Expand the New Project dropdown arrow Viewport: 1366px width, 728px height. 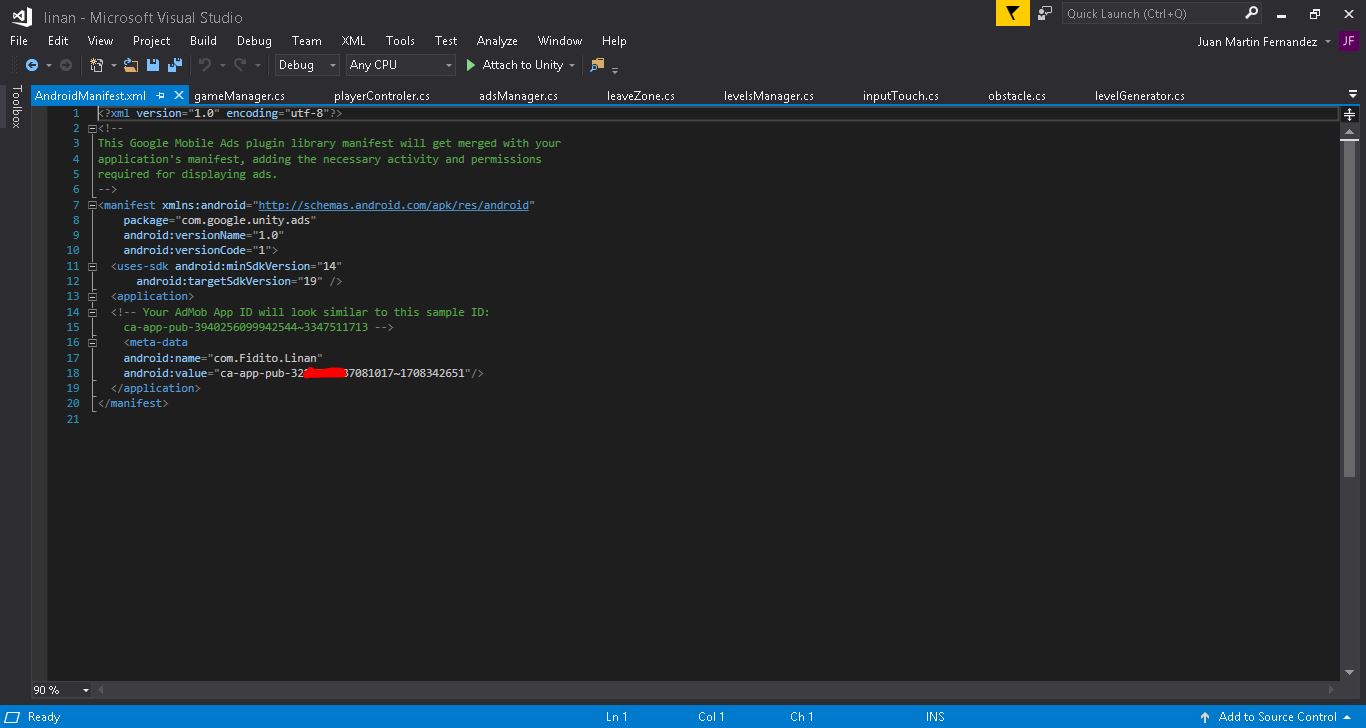point(113,65)
